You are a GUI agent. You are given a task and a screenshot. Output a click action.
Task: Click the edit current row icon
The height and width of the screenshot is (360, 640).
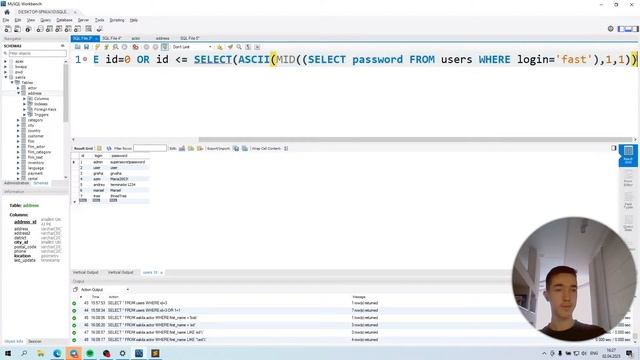click(182, 148)
